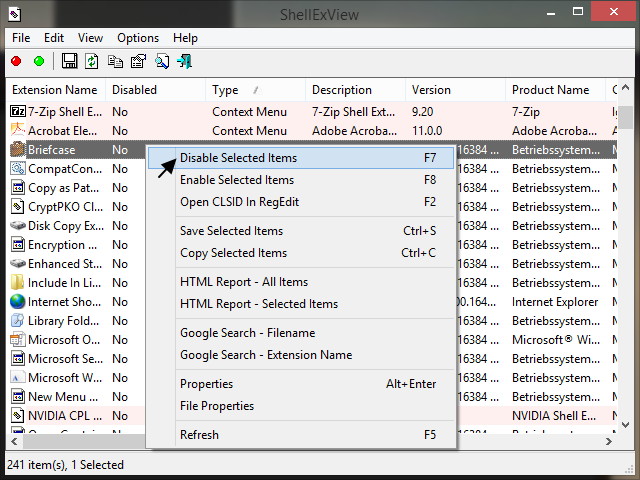Click the NVIDIA Shell E... product cell

coord(554,416)
